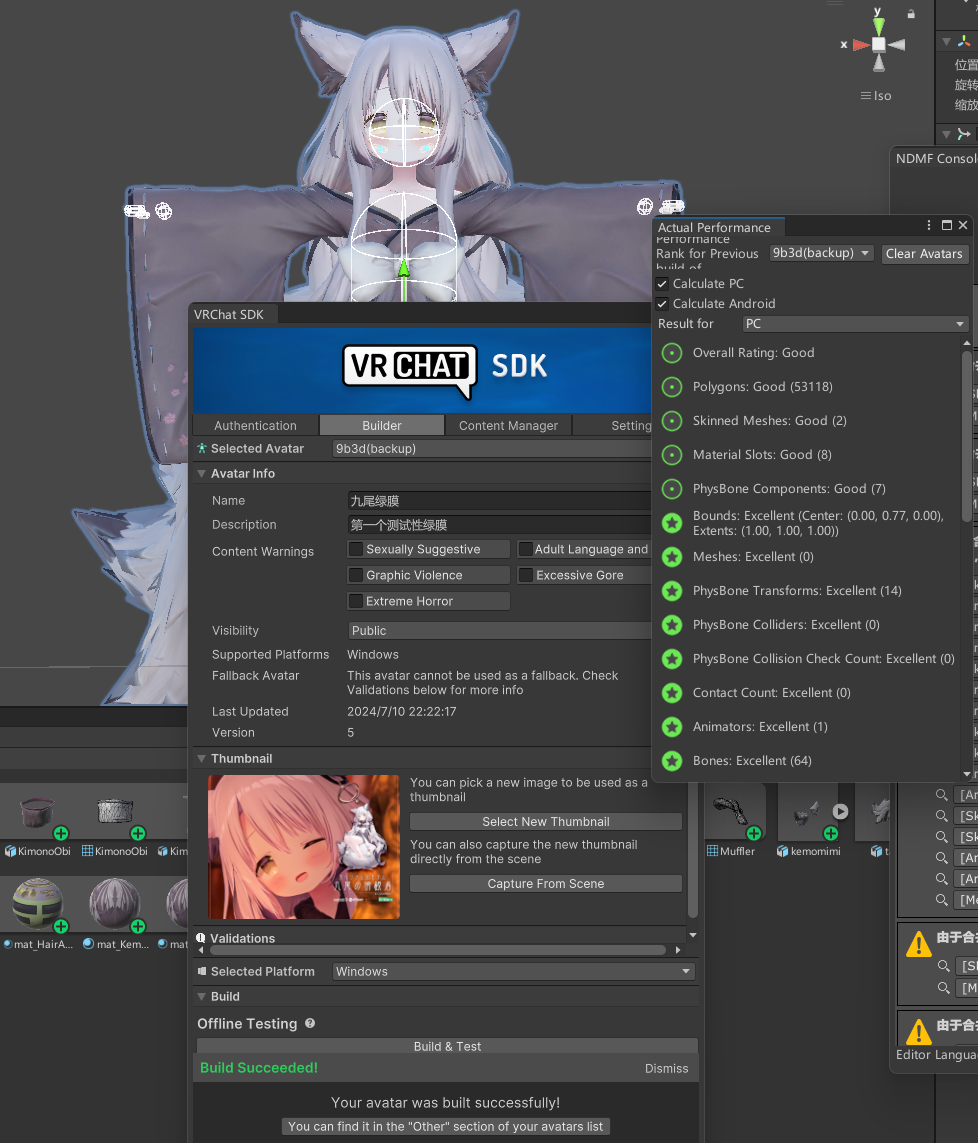Enable Graphic Violence content warning
Screen dimensions: 978x1143
[x=356, y=575]
